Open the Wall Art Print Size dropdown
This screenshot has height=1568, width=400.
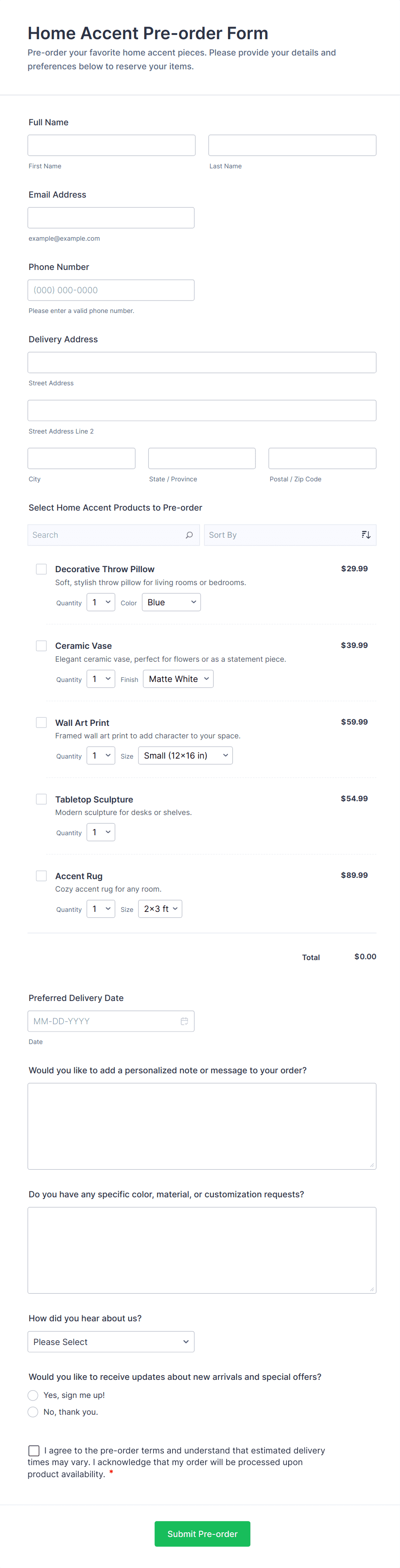185,756
